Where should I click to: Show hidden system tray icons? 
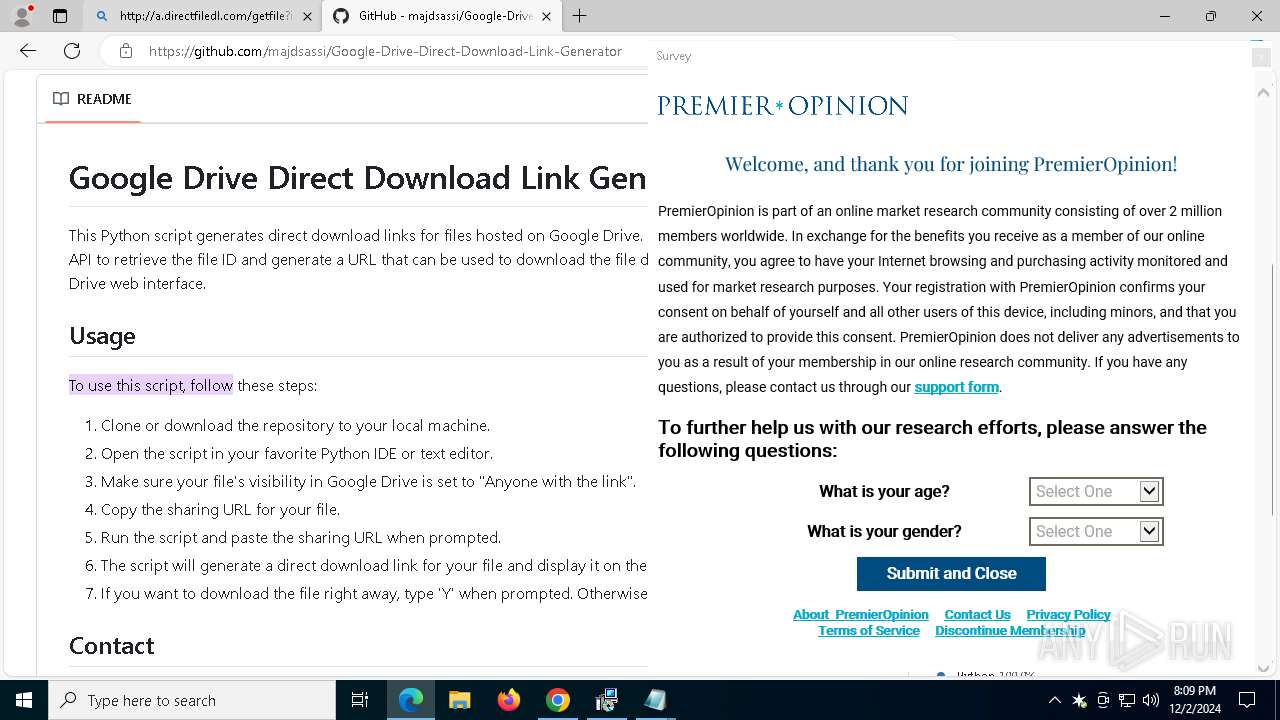pyautogui.click(x=1054, y=700)
